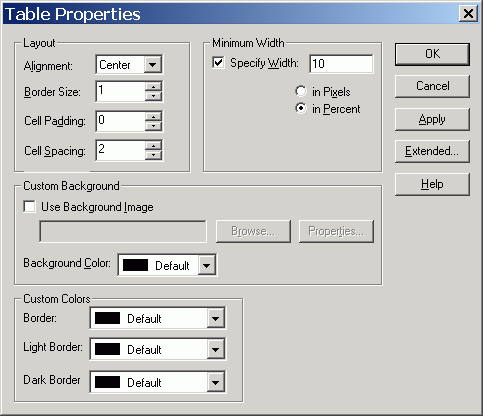Click the Apply button
The width and height of the screenshot is (483, 416).
(x=432, y=119)
